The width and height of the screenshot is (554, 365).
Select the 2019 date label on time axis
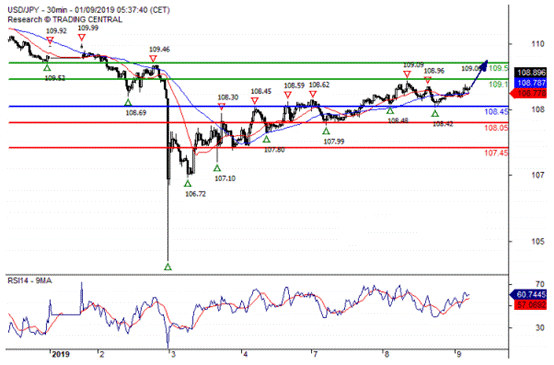click(60, 354)
